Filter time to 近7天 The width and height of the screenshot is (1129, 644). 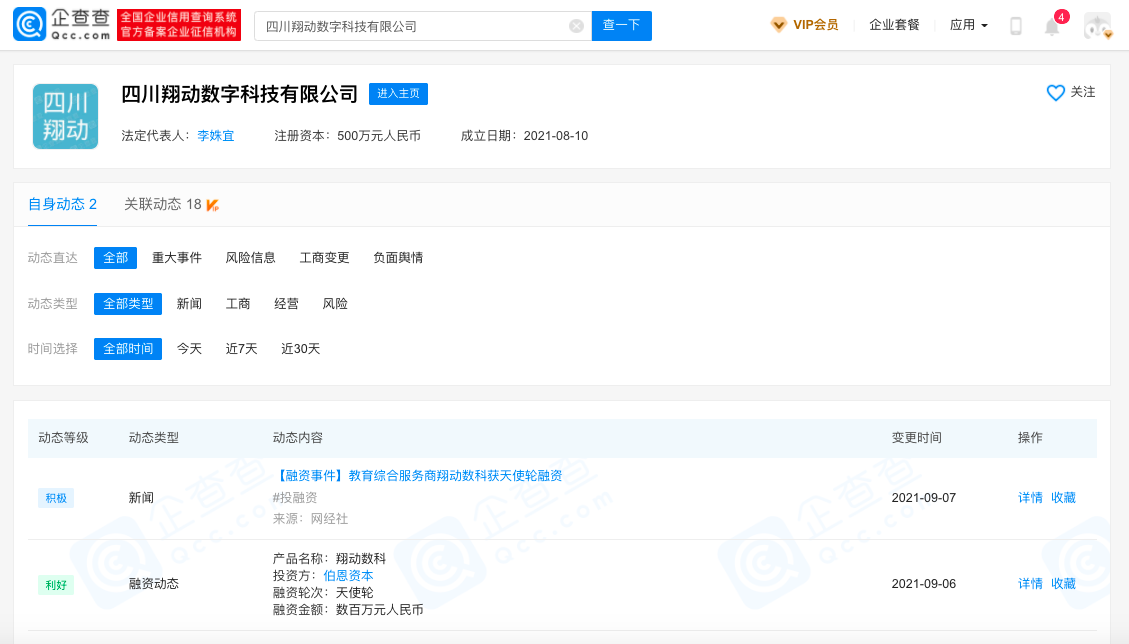(241, 349)
